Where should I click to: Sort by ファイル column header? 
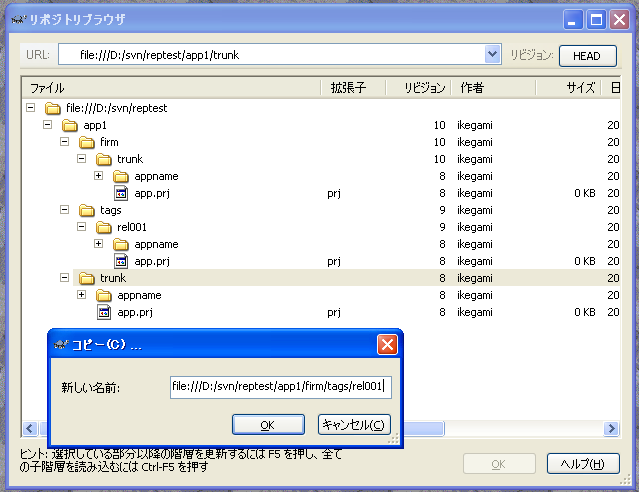coord(171,88)
